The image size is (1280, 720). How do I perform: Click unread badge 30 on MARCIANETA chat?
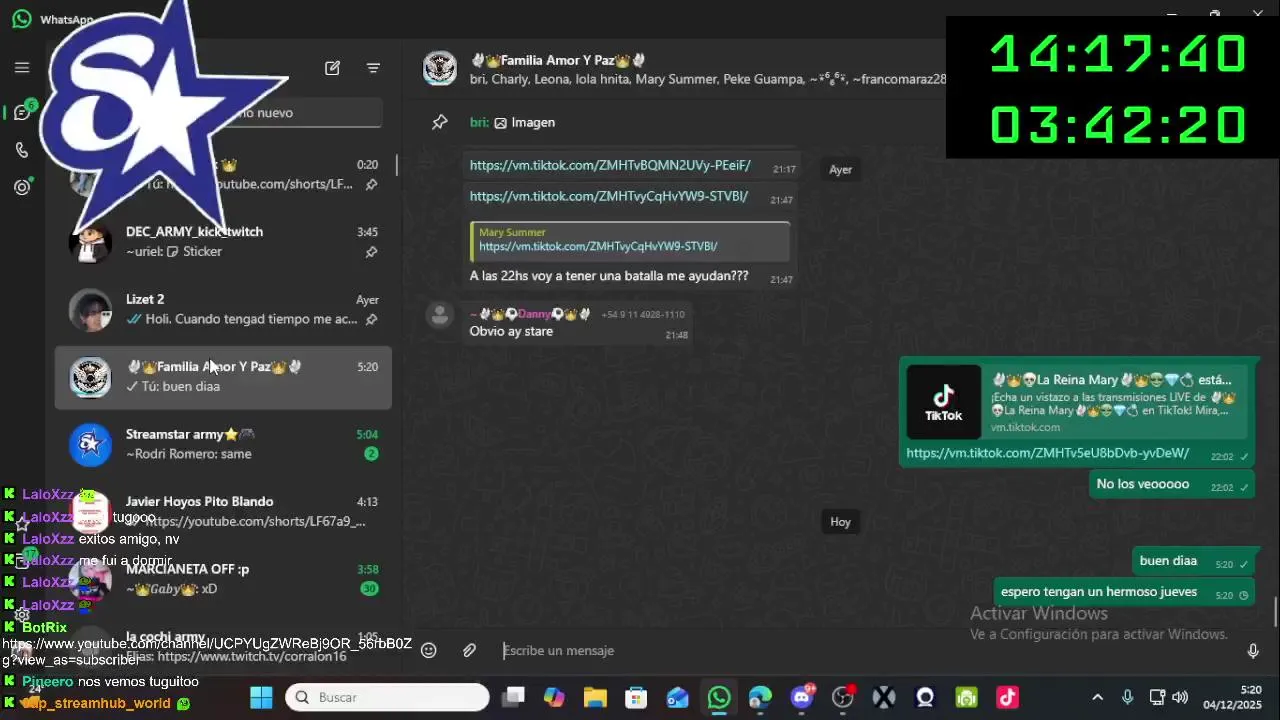[x=369, y=589]
